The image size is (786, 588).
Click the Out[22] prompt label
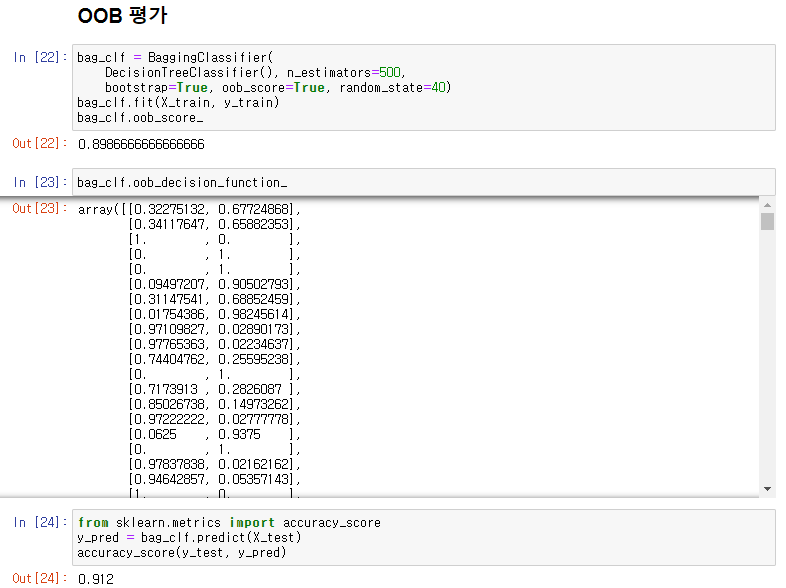pos(40,144)
